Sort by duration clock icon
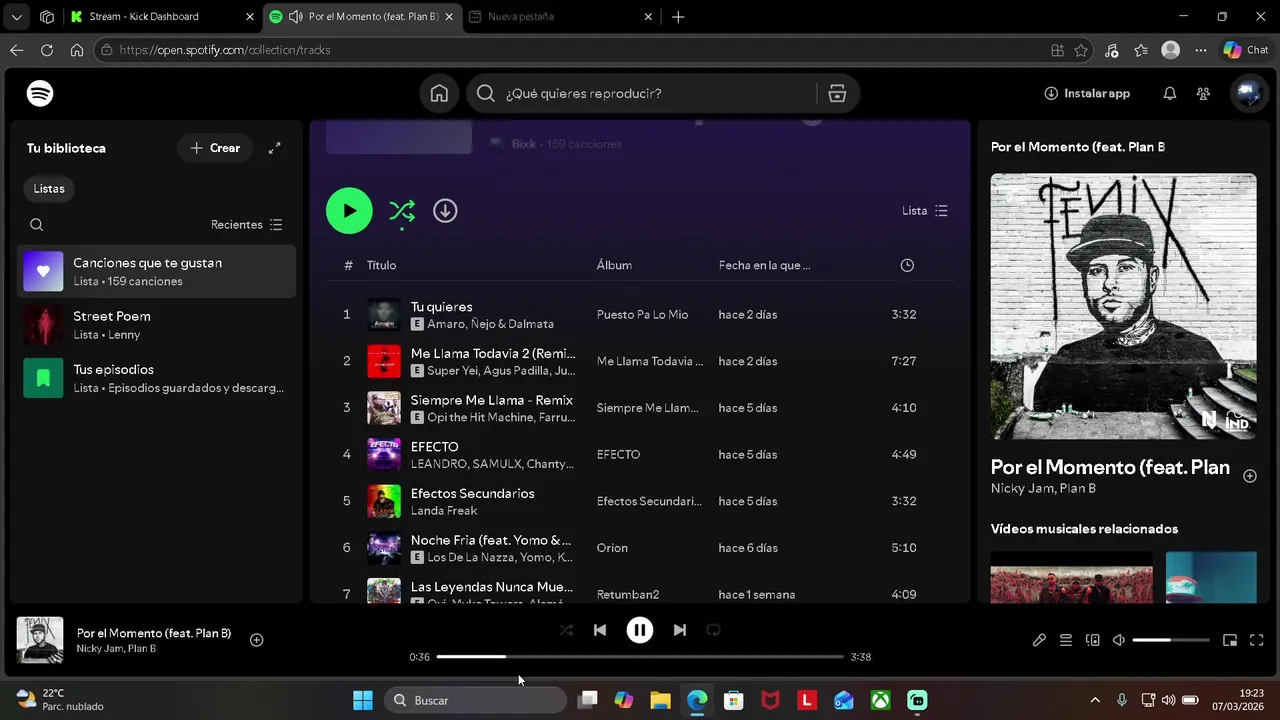The height and width of the screenshot is (720, 1280). click(907, 265)
